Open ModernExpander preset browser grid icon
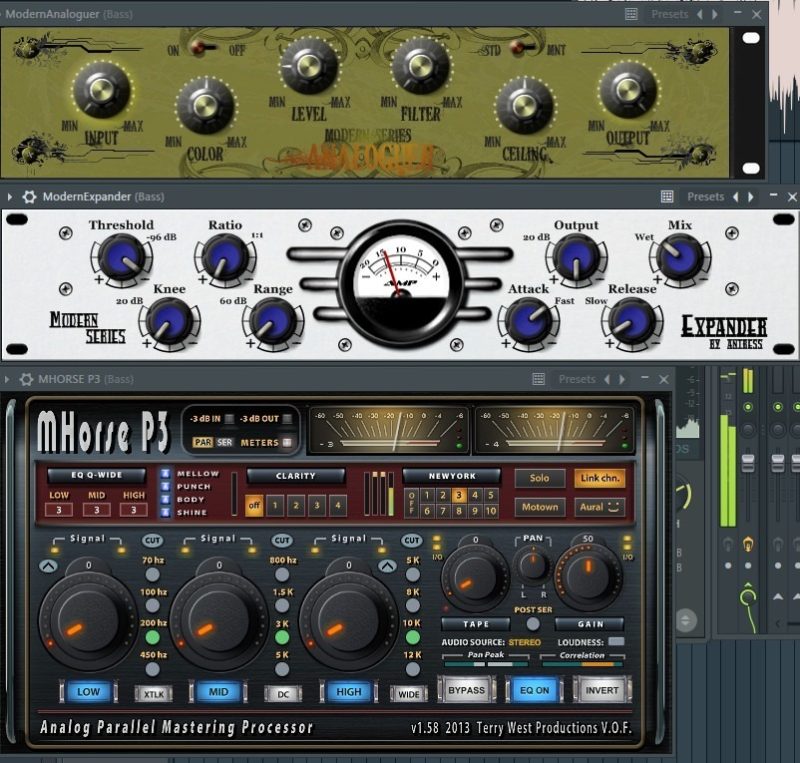 click(667, 196)
